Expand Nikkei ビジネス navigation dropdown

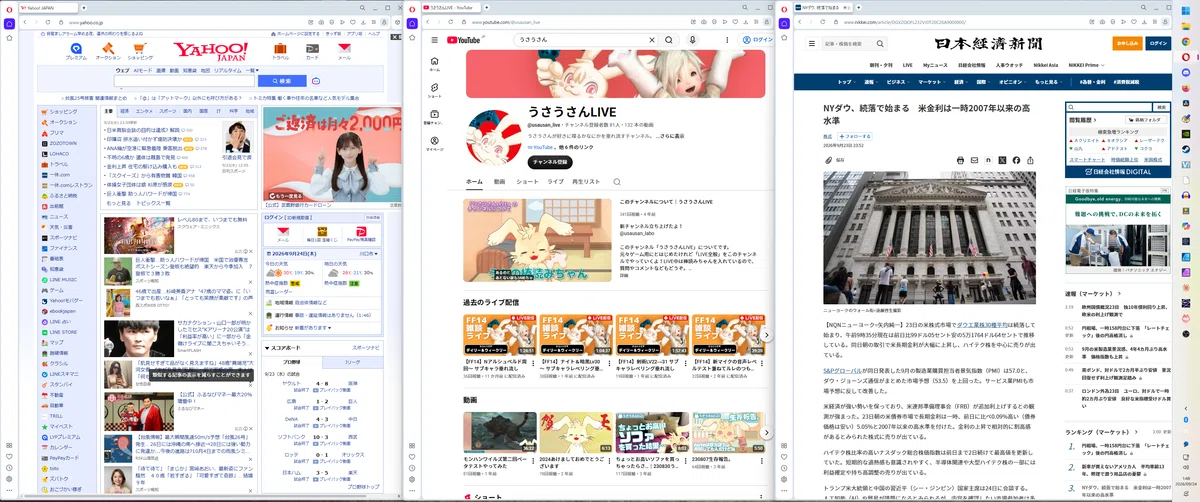point(897,81)
